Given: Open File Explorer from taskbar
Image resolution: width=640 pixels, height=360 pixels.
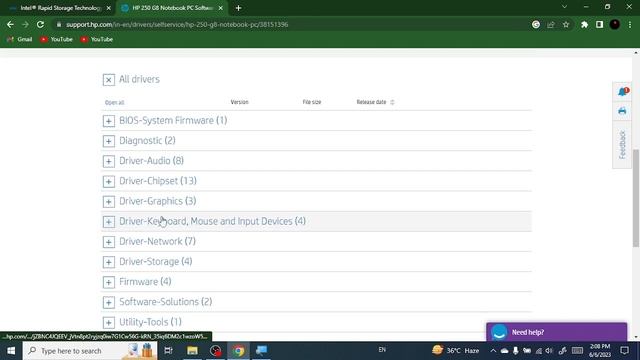Looking at the screenshot, I should (x=192, y=351).
